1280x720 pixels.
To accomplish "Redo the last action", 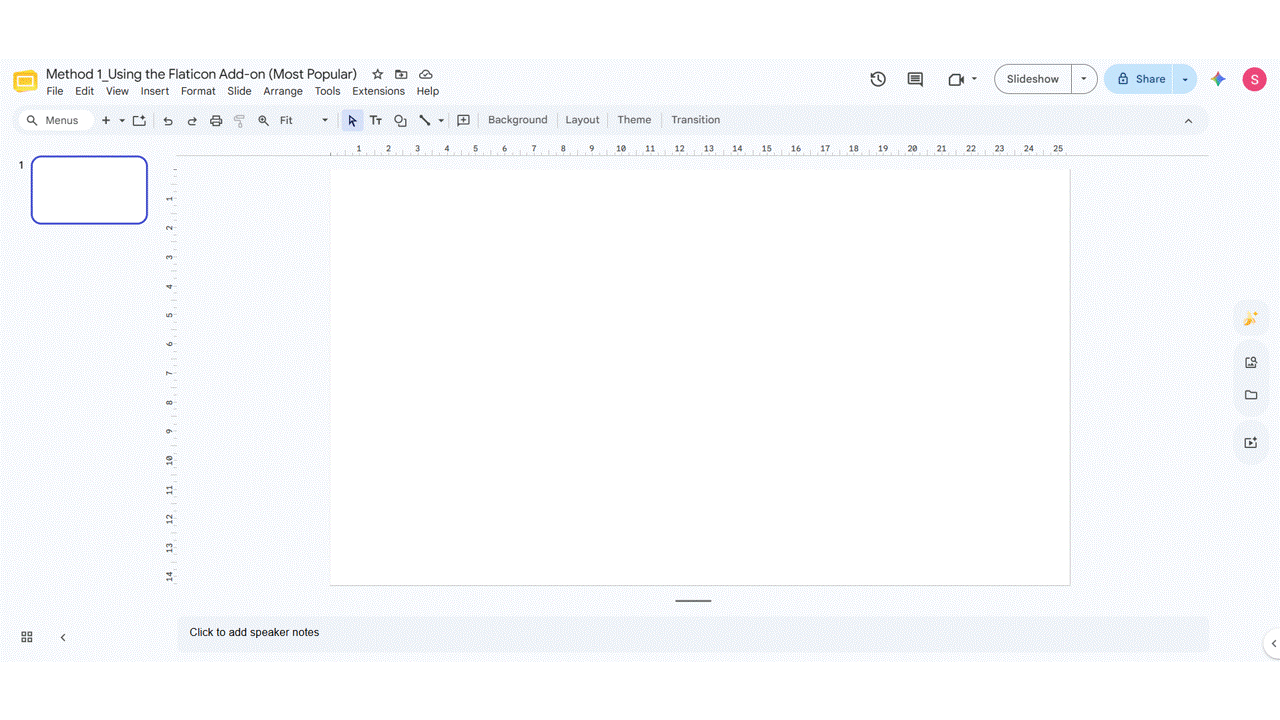I will click(x=192, y=120).
